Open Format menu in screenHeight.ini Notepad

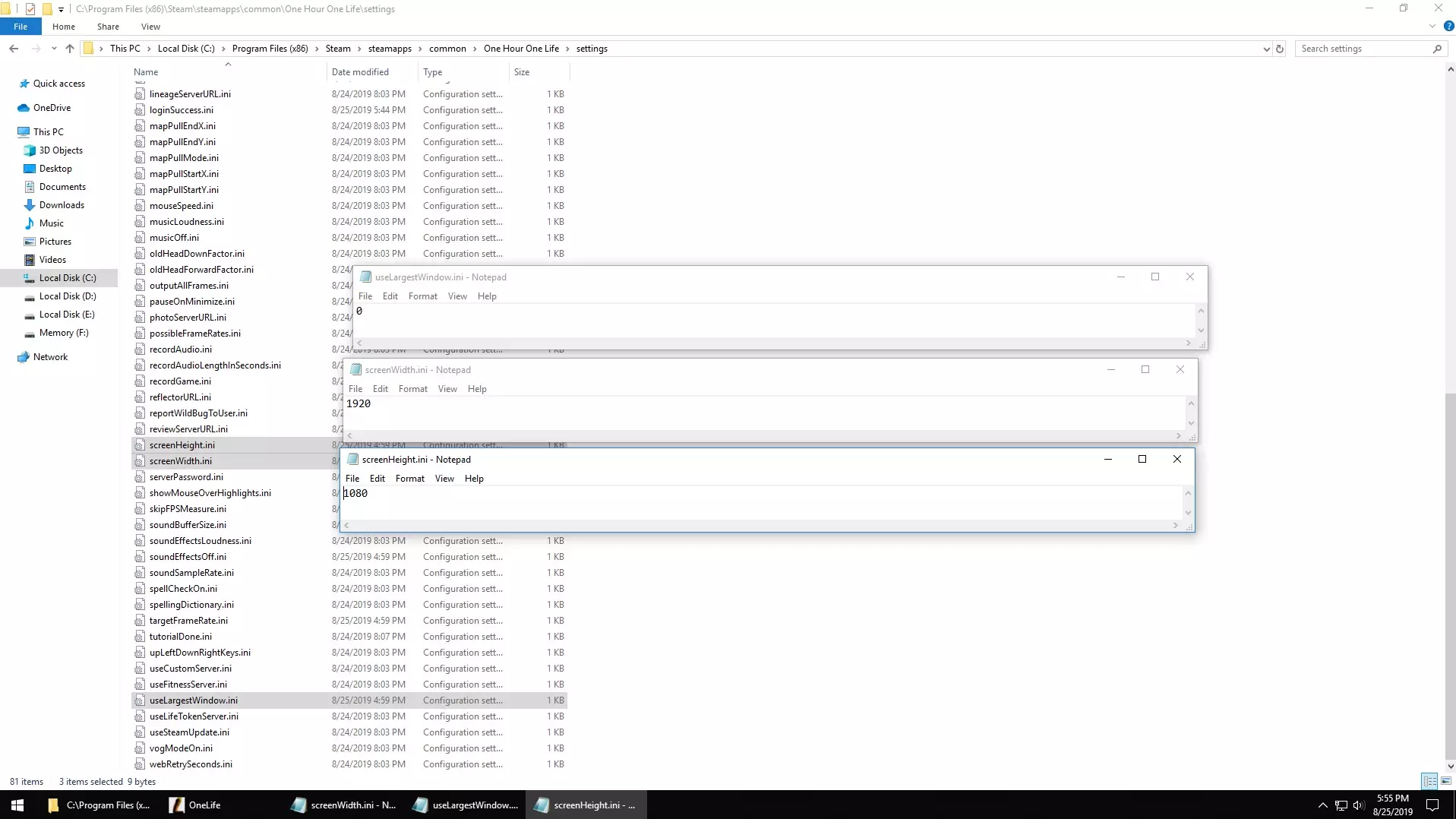click(410, 479)
